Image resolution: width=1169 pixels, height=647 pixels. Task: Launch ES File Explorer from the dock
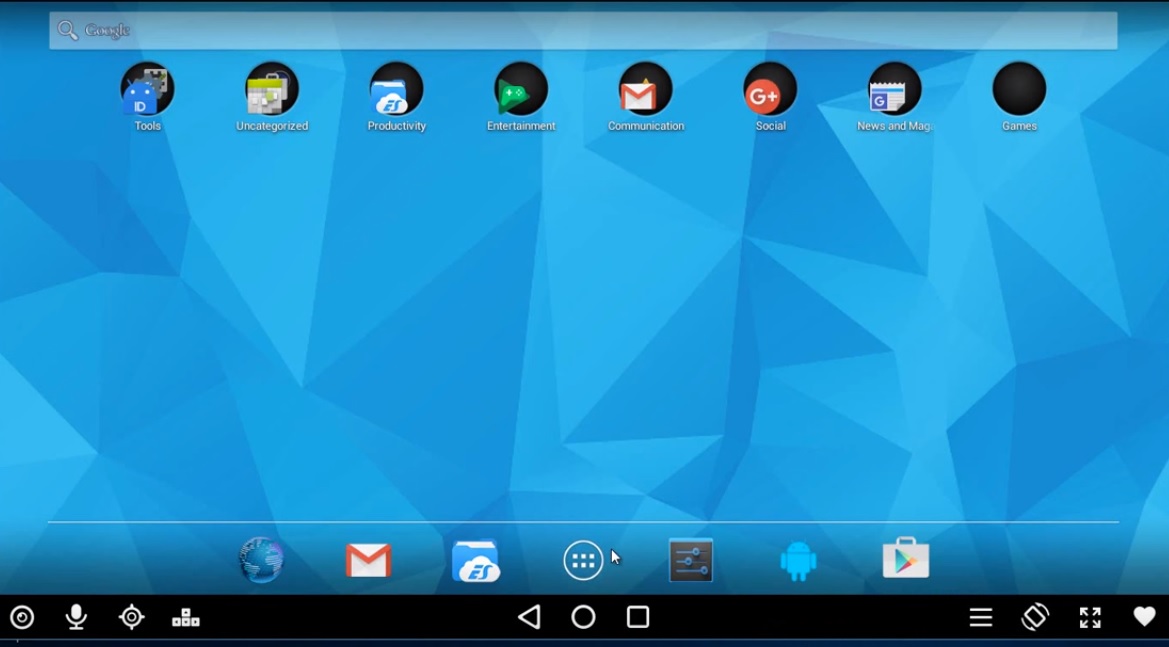point(476,561)
